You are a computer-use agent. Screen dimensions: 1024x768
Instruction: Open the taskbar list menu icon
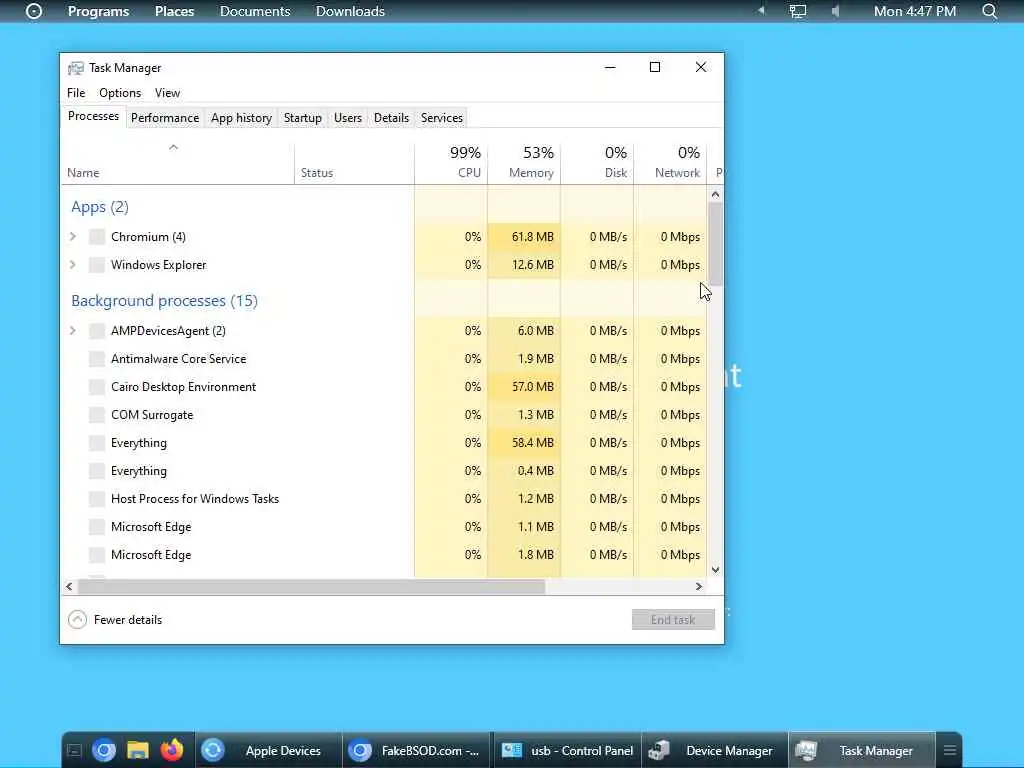[950, 750]
